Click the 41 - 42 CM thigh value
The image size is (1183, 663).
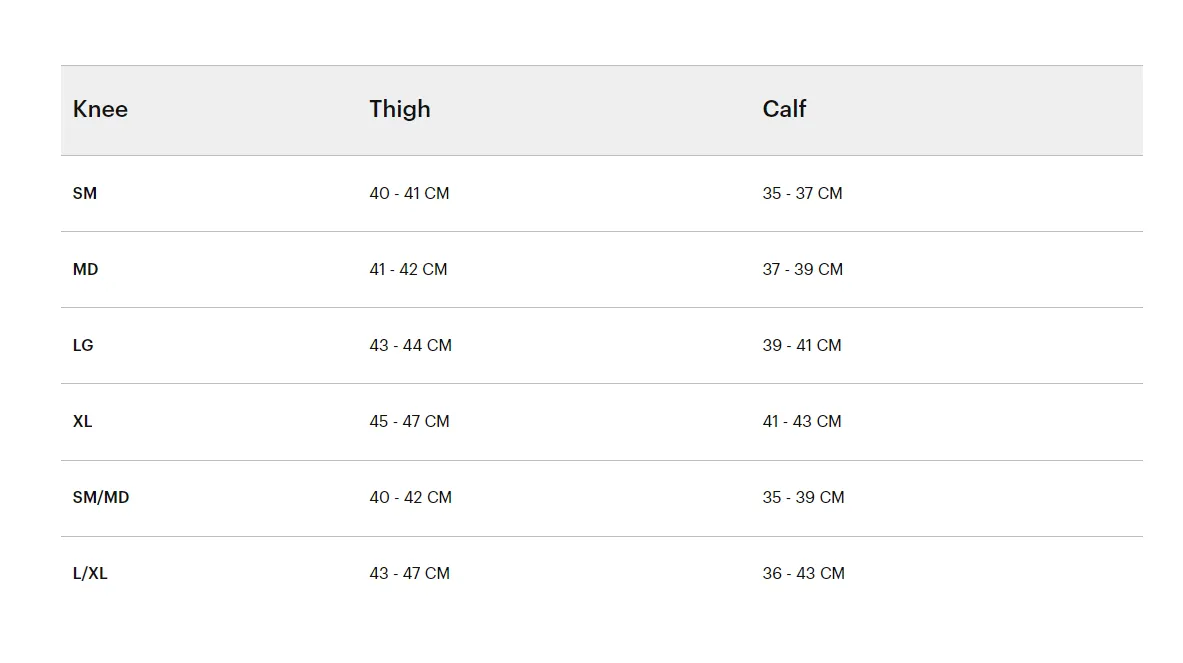click(x=408, y=270)
